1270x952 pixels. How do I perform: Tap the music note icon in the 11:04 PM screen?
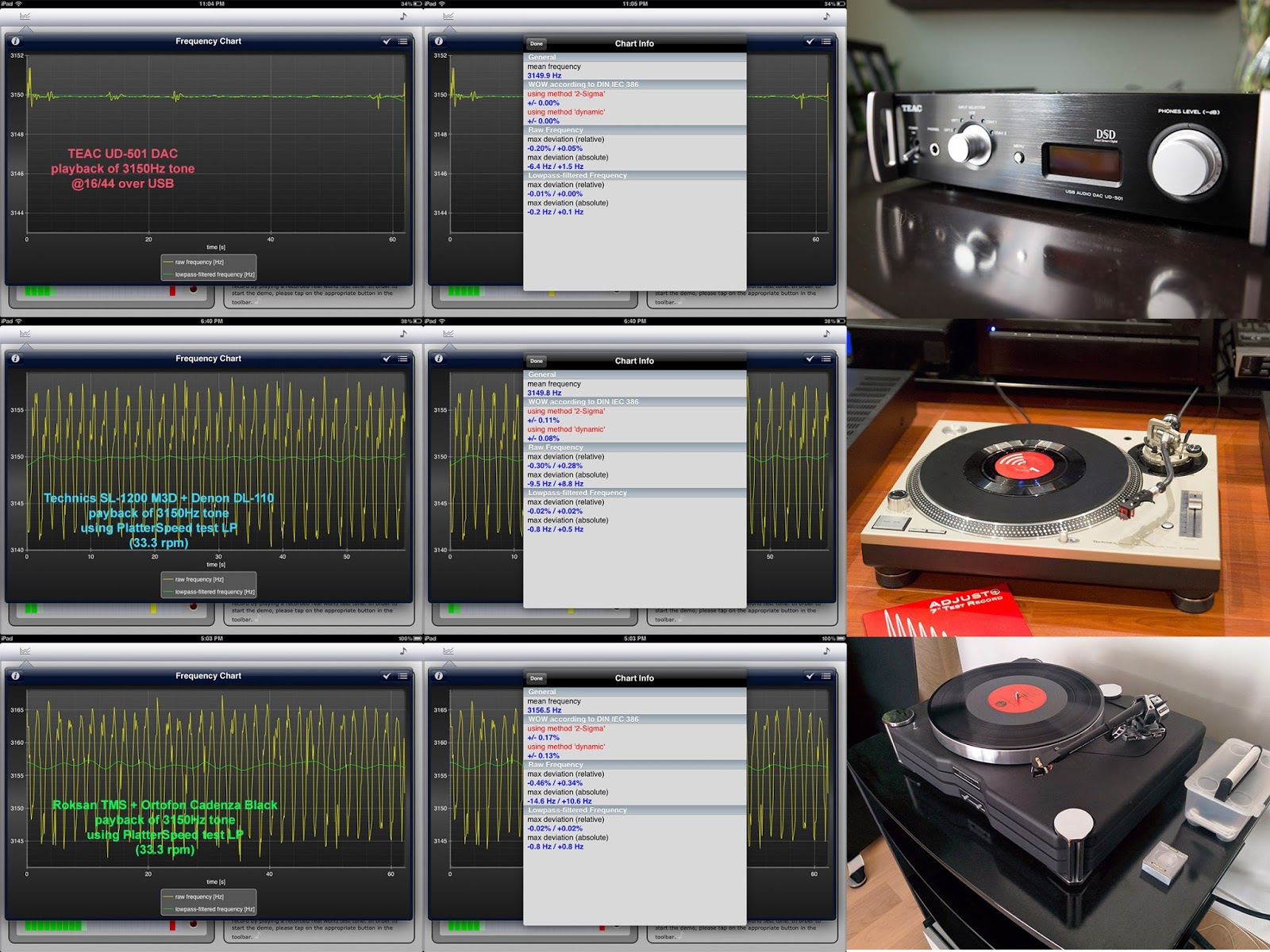pos(403,17)
